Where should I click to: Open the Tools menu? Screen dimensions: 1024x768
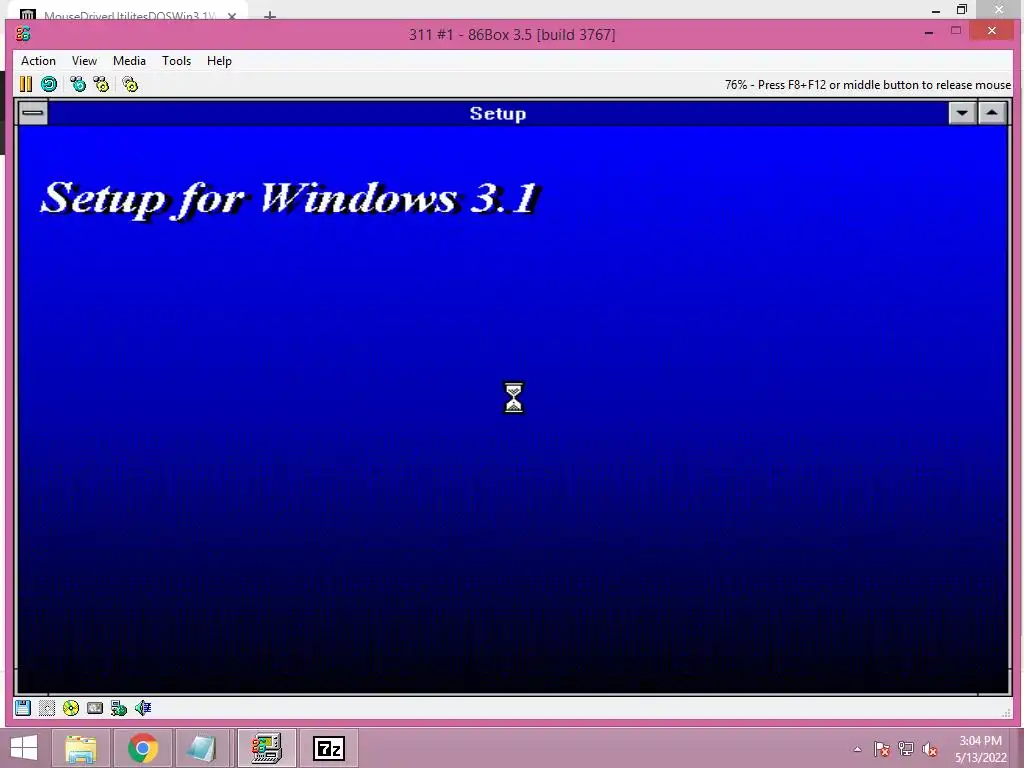(176, 61)
